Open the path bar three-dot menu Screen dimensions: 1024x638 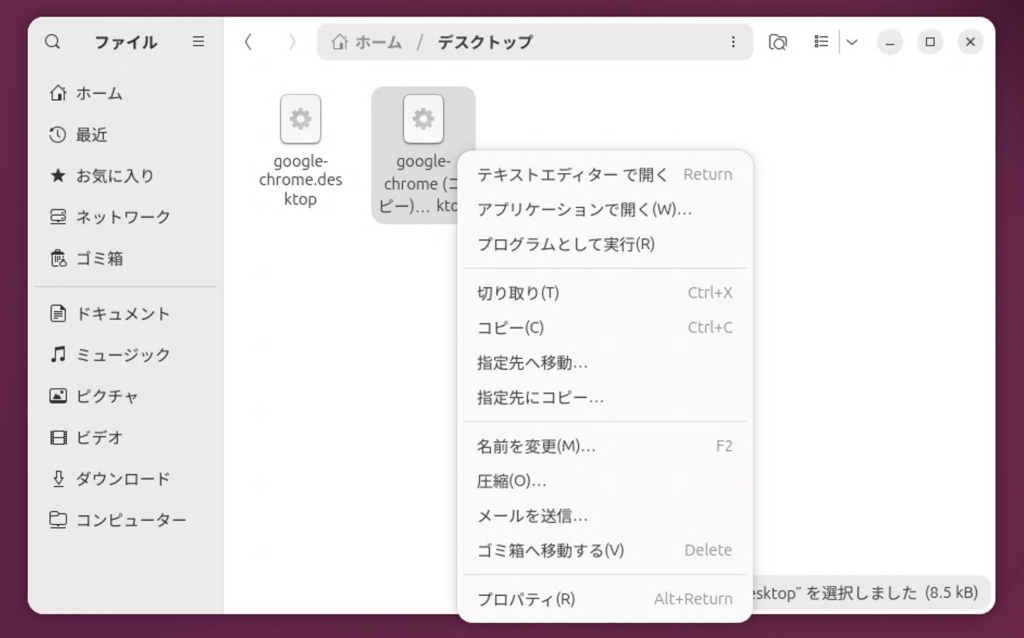coord(733,42)
